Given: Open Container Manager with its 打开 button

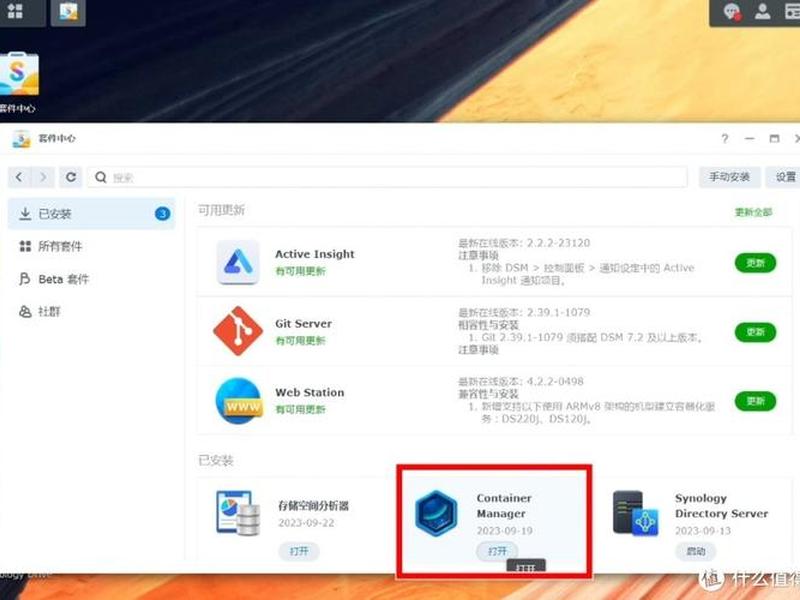Looking at the screenshot, I should tap(497, 552).
